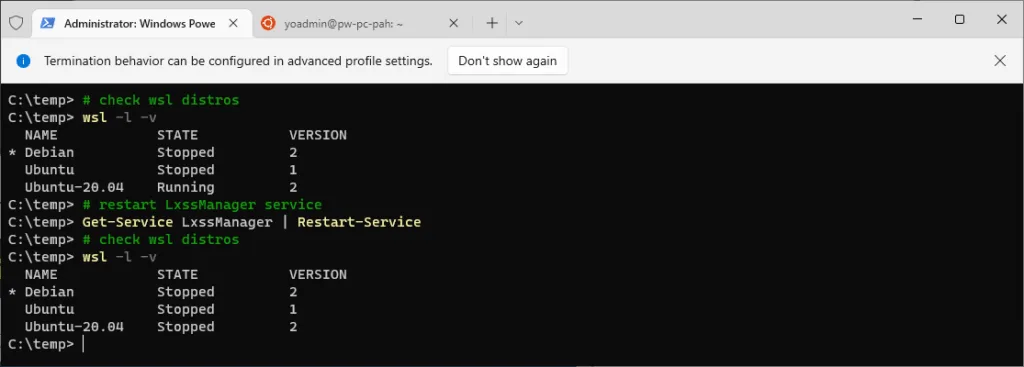Open a new tab with the plus button

(x=492, y=24)
